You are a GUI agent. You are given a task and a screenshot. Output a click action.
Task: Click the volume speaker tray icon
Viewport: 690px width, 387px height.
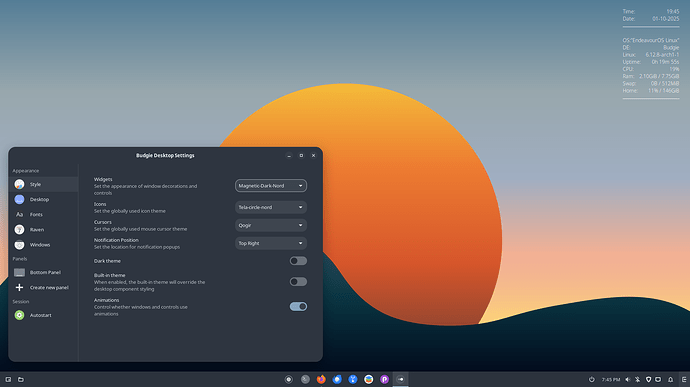(628, 380)
